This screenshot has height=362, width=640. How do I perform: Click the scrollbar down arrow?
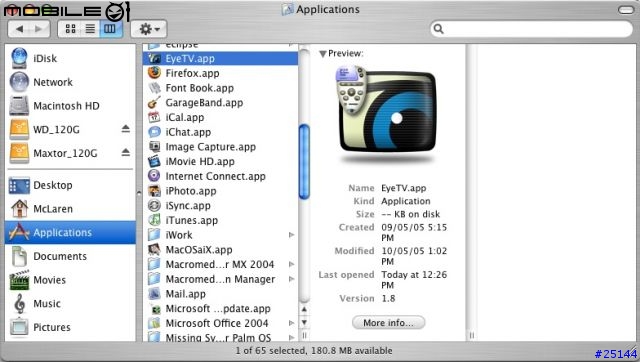click(304, 322)
